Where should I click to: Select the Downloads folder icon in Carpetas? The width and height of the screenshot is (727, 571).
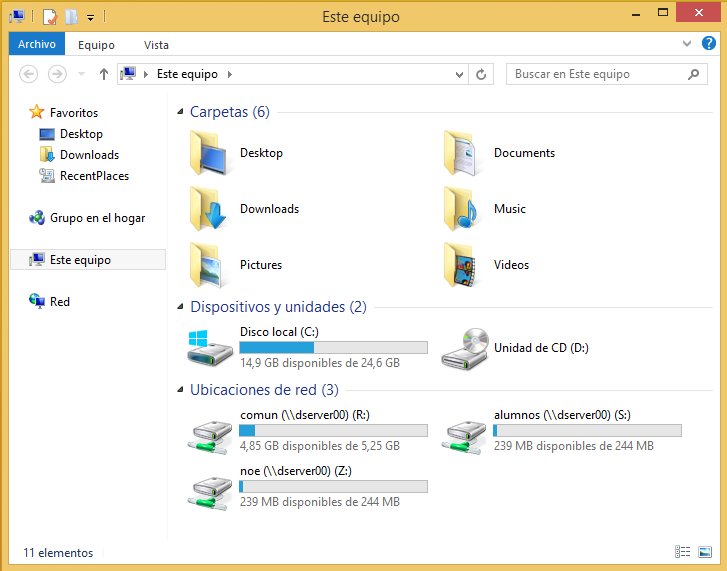[208, 209]
